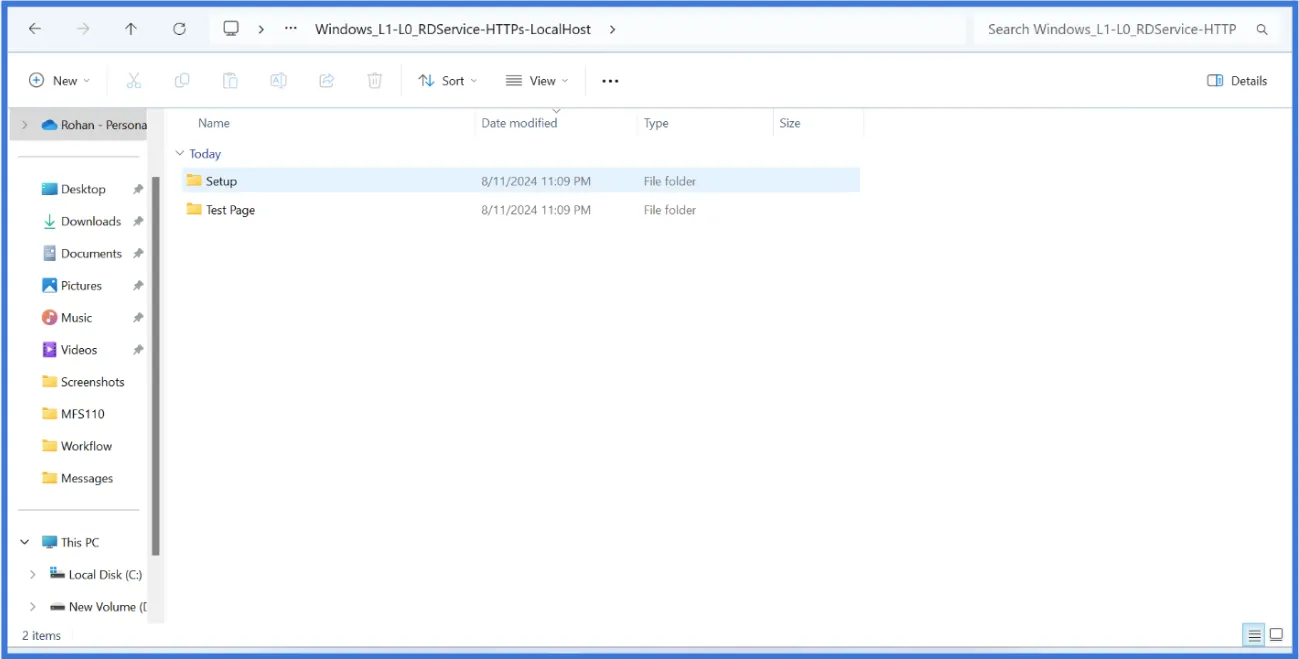Click the pin icon beside Pictures
Image resolution: width=1299 pixels, height=659 pixels.
pyautogui.click(x=138, y=285)
